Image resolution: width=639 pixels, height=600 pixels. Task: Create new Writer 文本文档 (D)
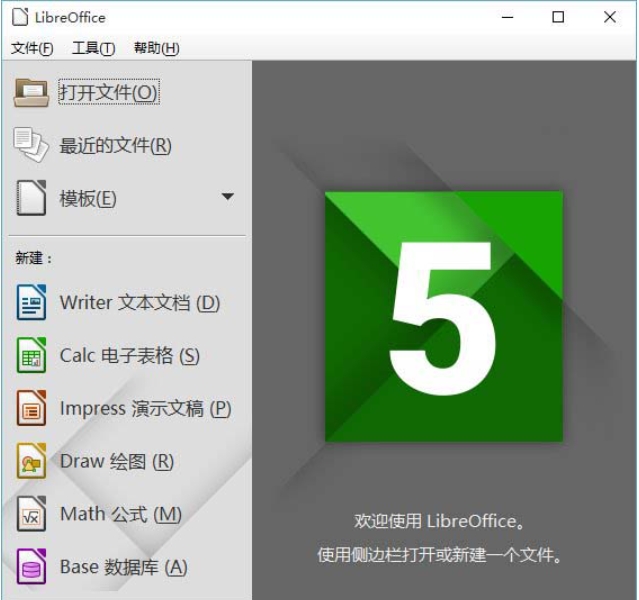point(140,303)
